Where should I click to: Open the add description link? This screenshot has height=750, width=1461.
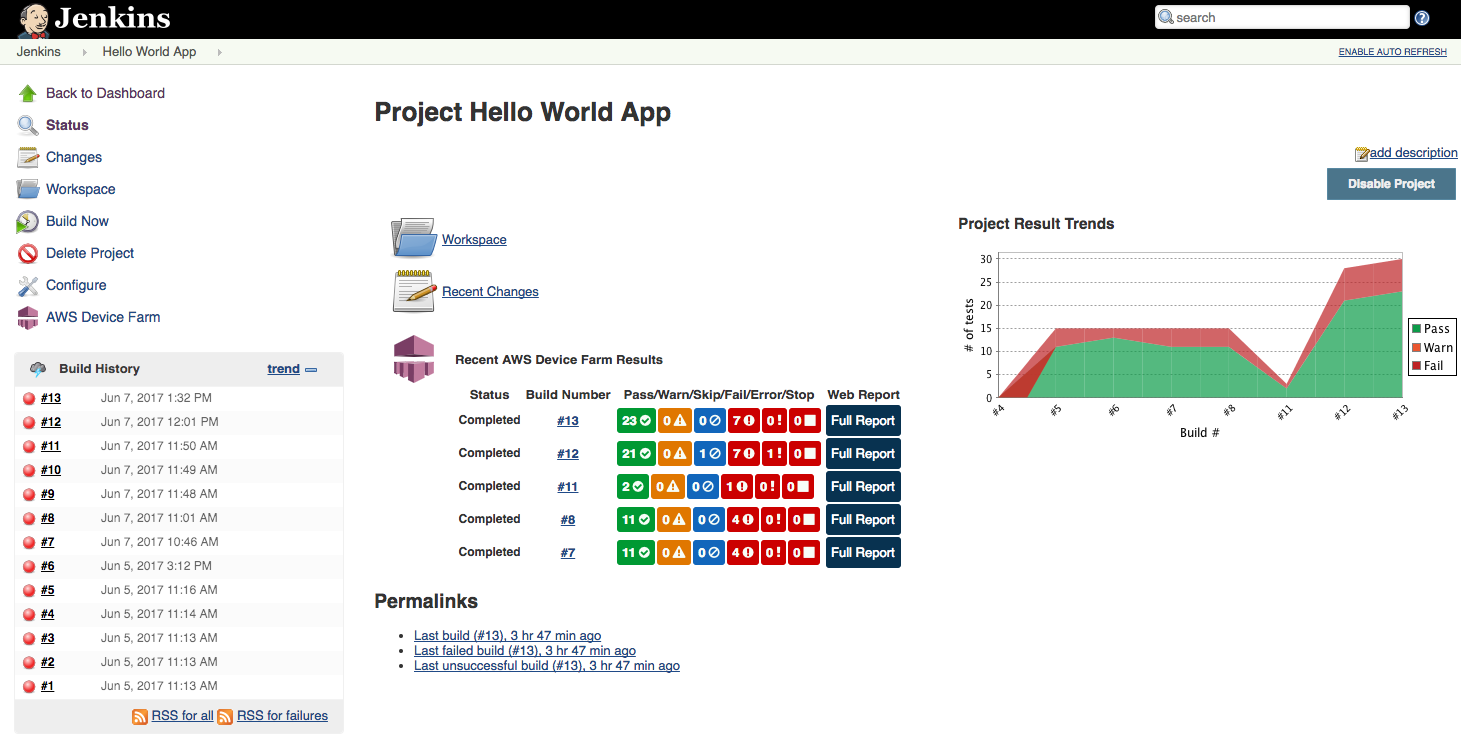[x=1413, y=153]
